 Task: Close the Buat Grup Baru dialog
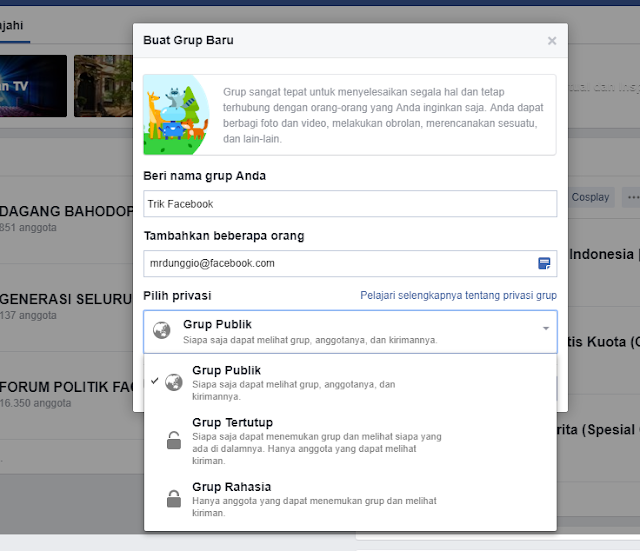(552, 41)
